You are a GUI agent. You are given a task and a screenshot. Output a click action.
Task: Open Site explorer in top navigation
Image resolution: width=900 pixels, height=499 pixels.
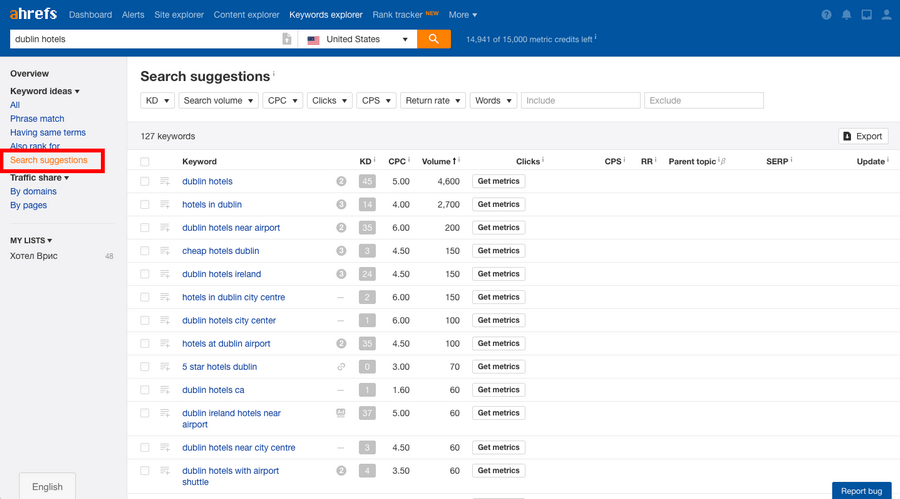[179, 15]
